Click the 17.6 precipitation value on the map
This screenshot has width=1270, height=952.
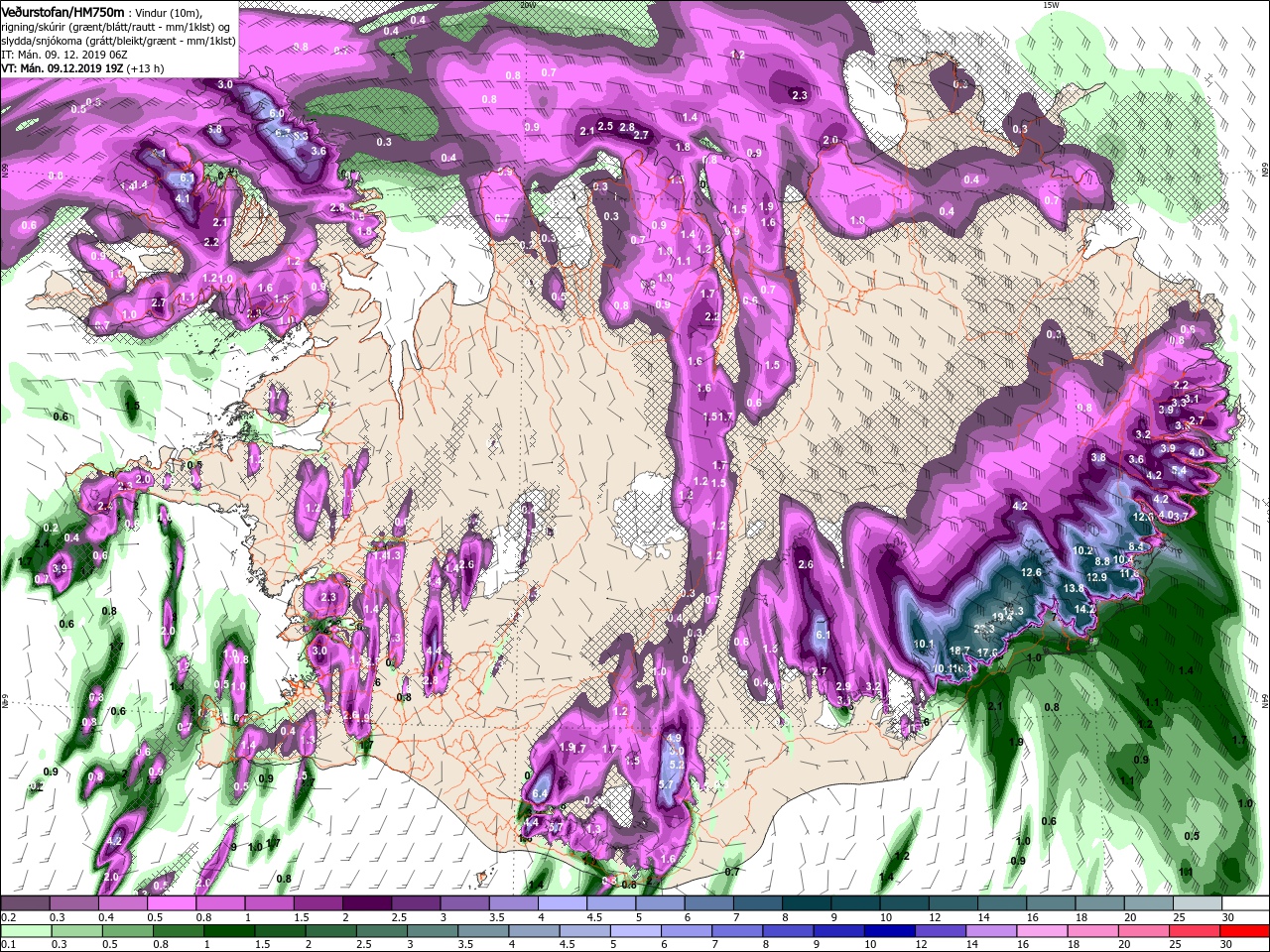tap(987, 653)
